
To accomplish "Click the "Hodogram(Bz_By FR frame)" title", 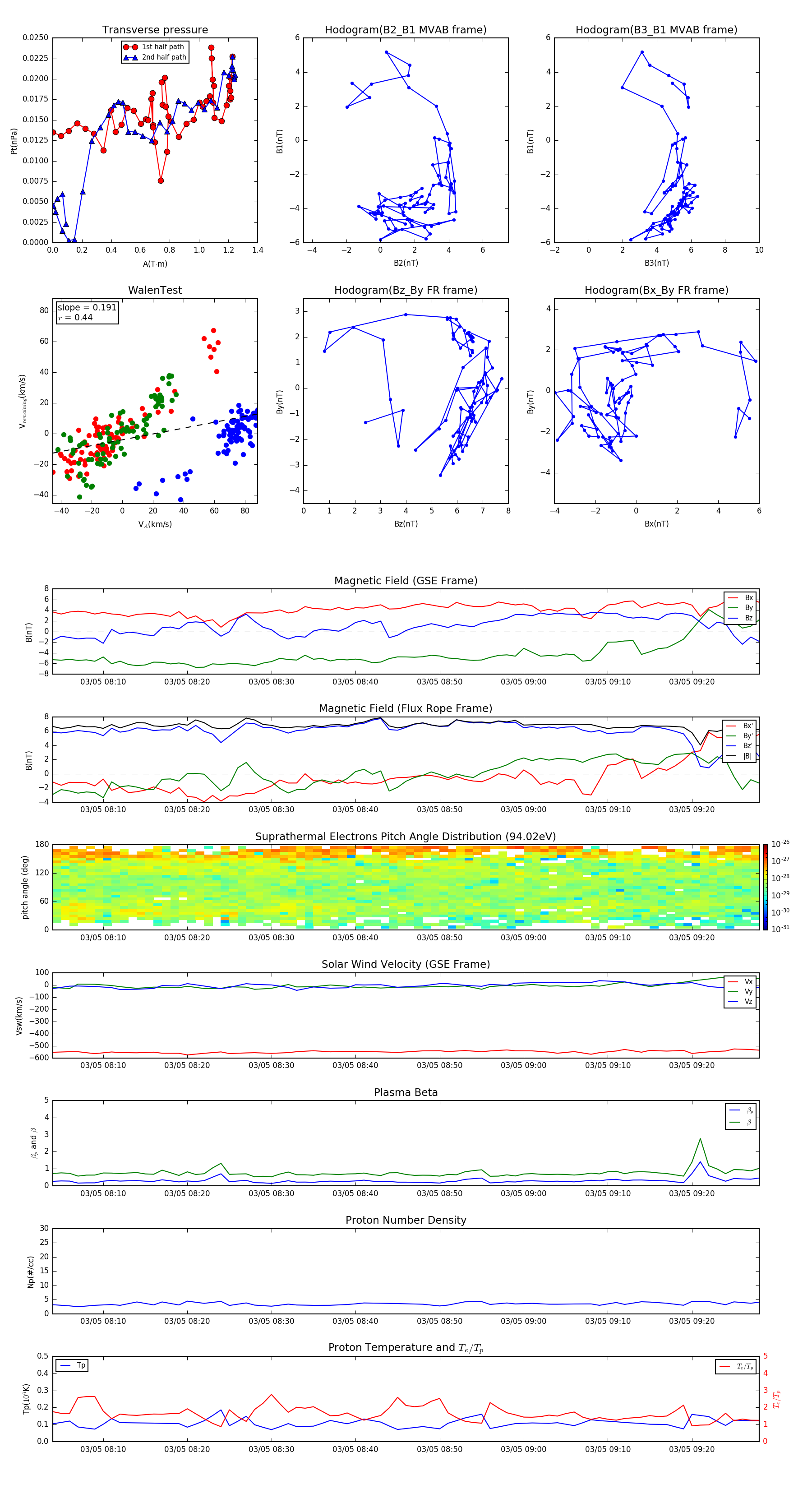I will click(406, 290).
